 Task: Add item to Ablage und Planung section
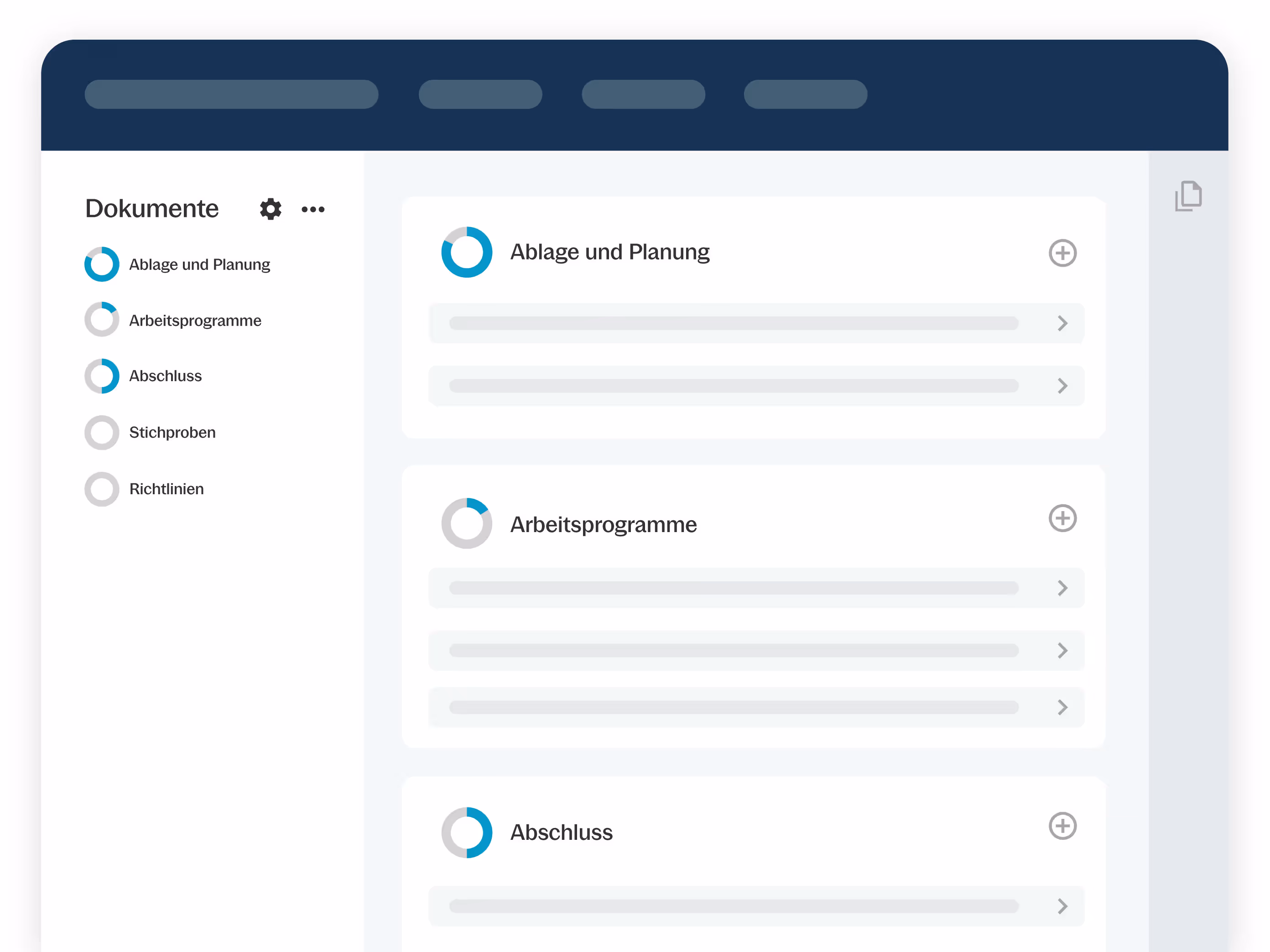click(1062, 253)
